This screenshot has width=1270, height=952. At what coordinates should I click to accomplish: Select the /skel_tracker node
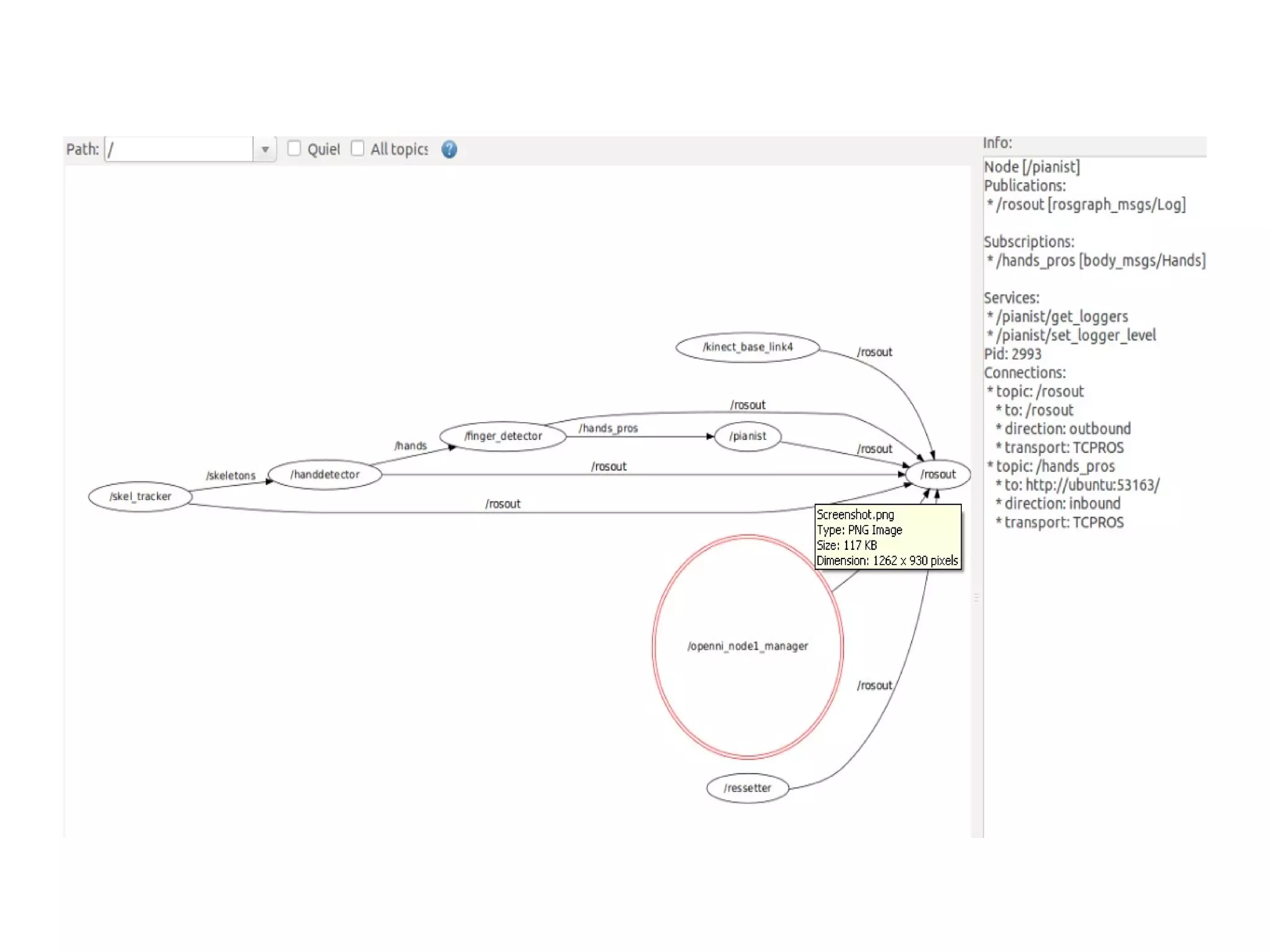point(140,496)
